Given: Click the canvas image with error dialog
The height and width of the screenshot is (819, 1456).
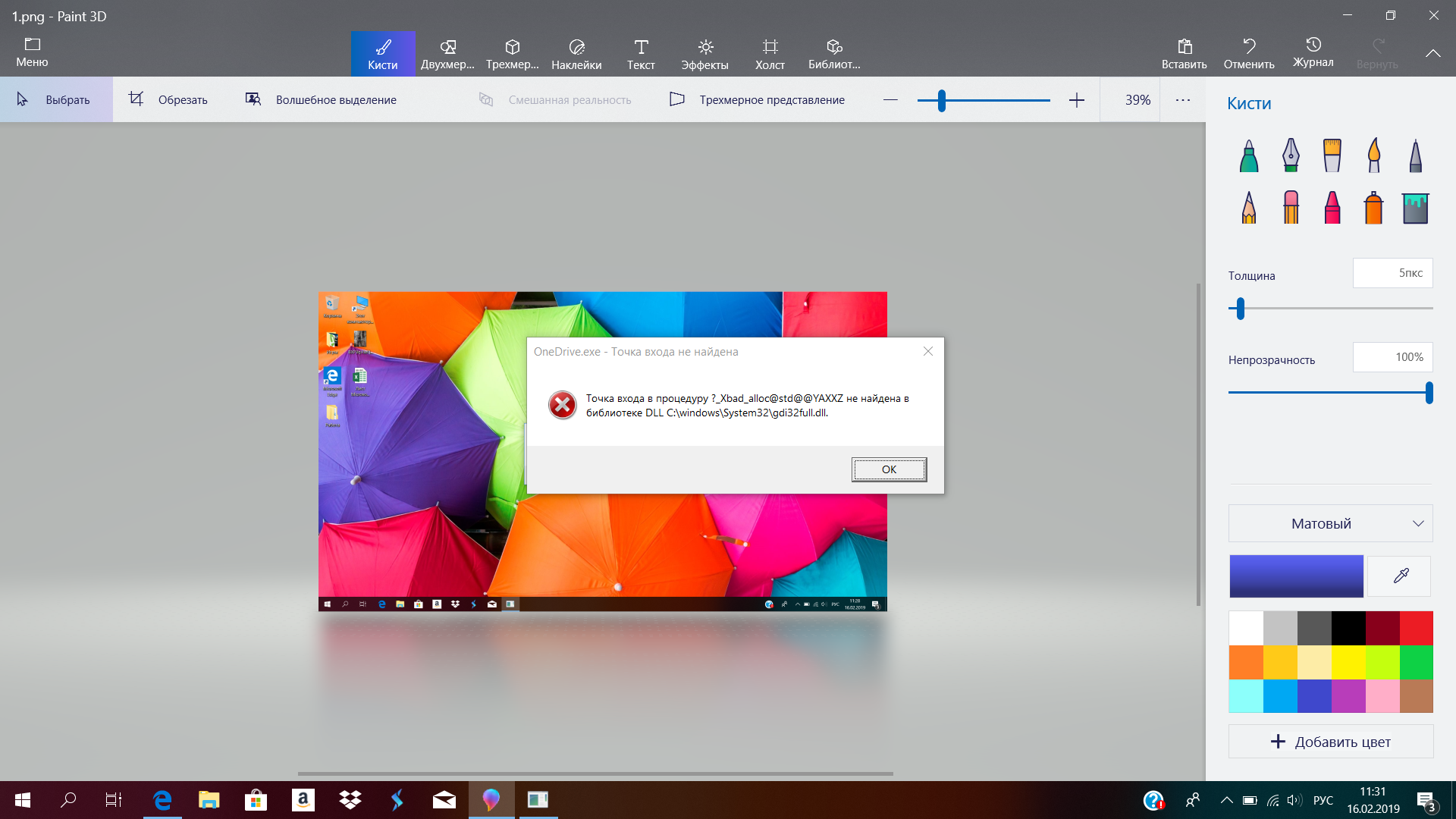Looking at the screenshot, I should coord(603,452).
